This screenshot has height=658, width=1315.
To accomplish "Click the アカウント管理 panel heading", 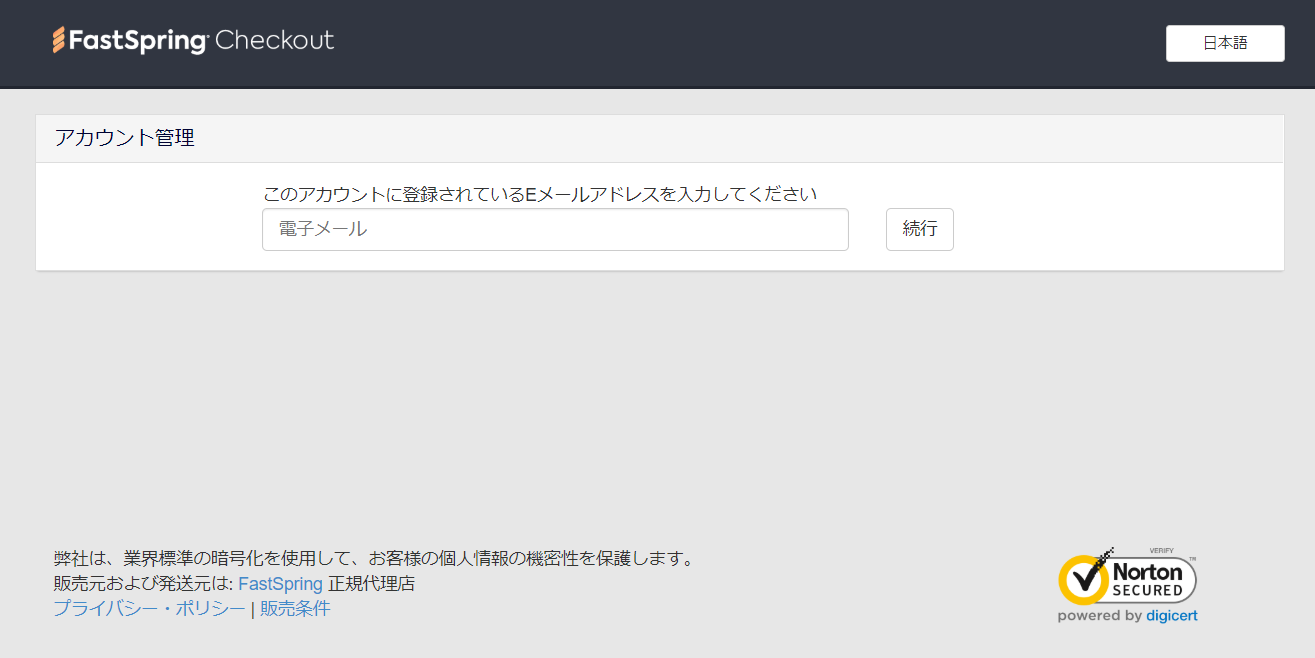I will point(124,138).
